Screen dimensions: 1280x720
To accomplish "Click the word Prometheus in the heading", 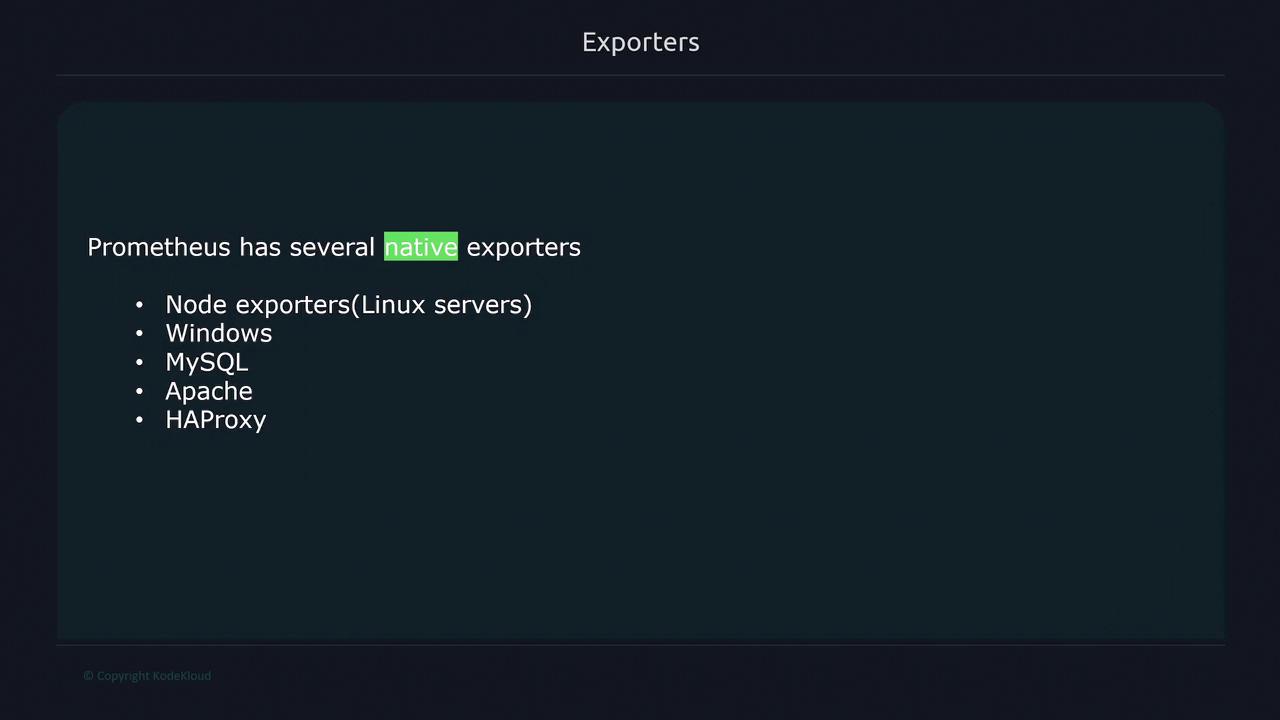I will 159,247.
